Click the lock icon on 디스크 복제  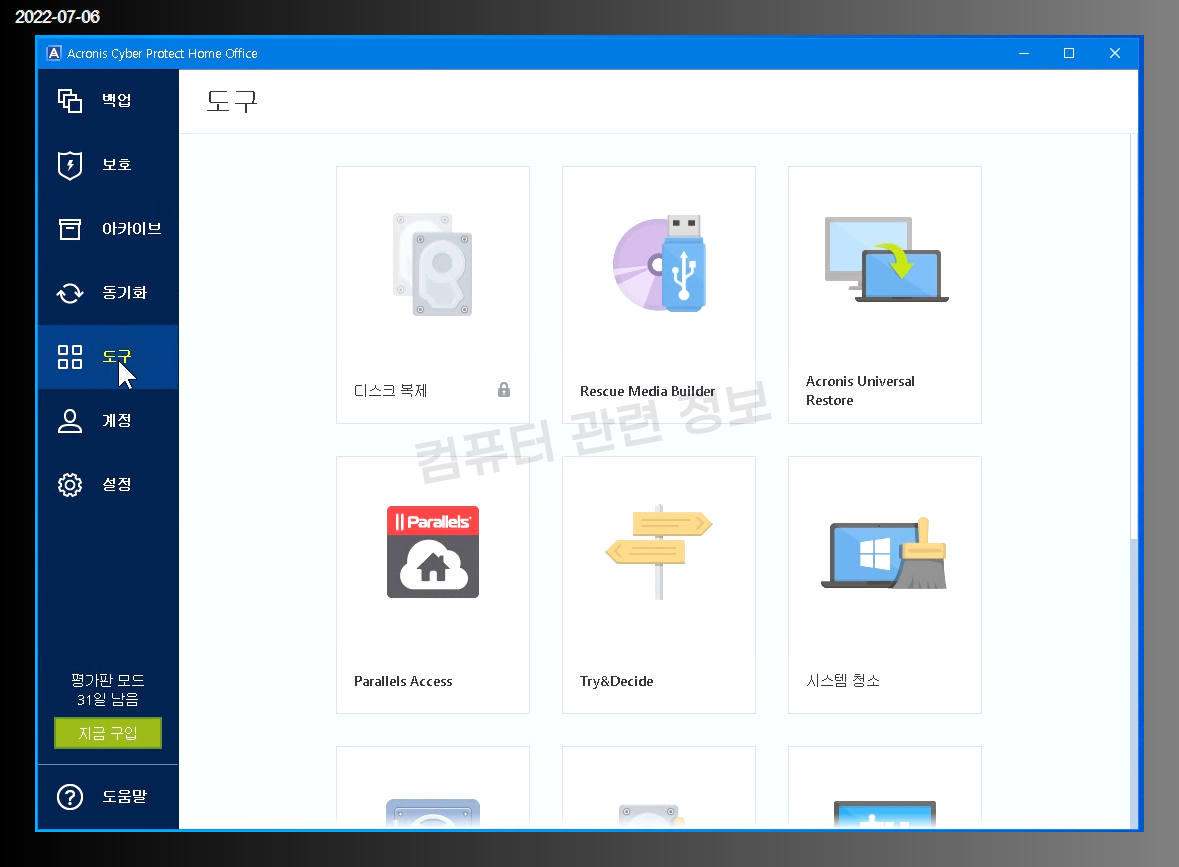(504, 390)
